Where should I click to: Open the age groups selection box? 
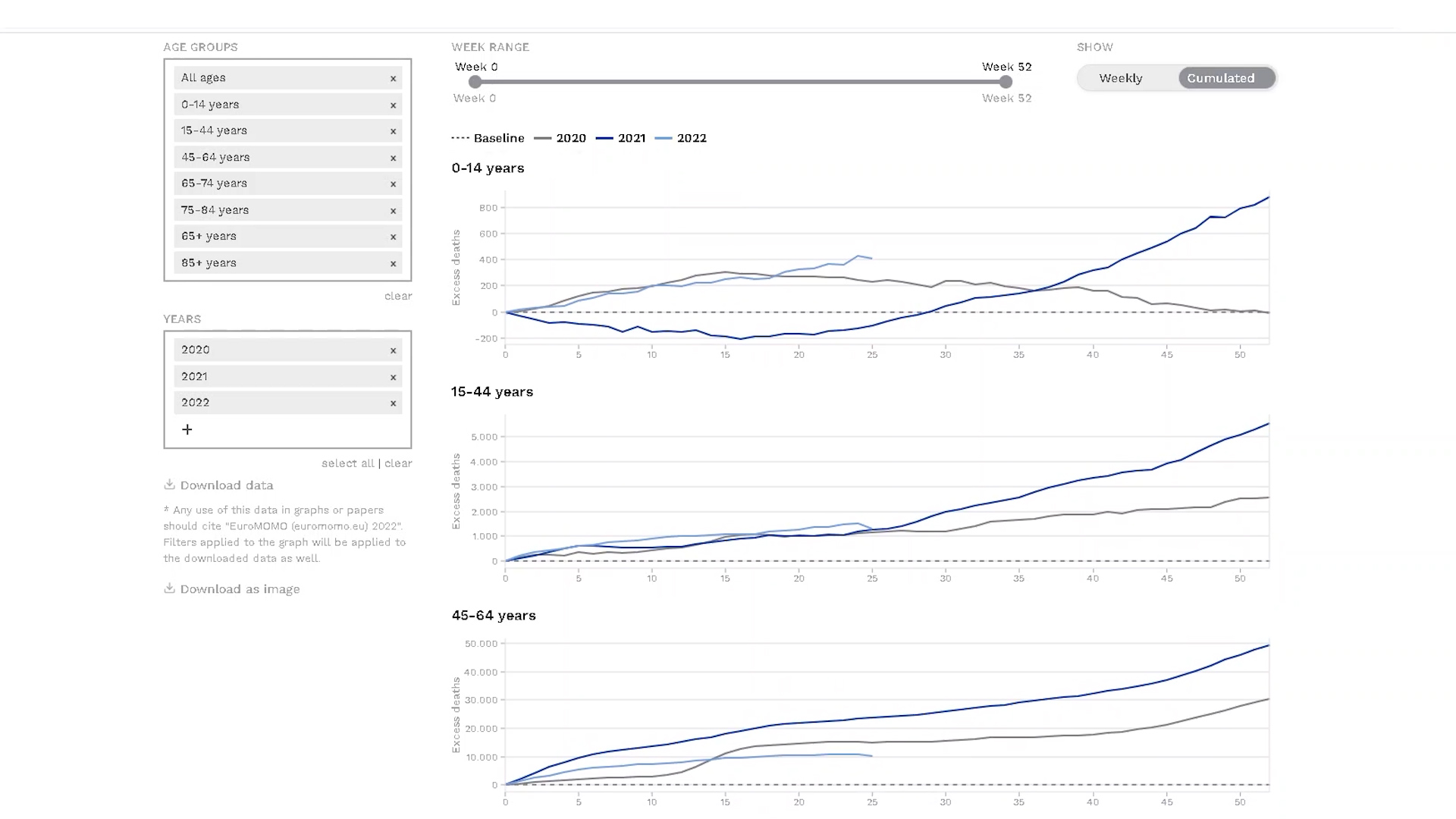click(287, 170)
